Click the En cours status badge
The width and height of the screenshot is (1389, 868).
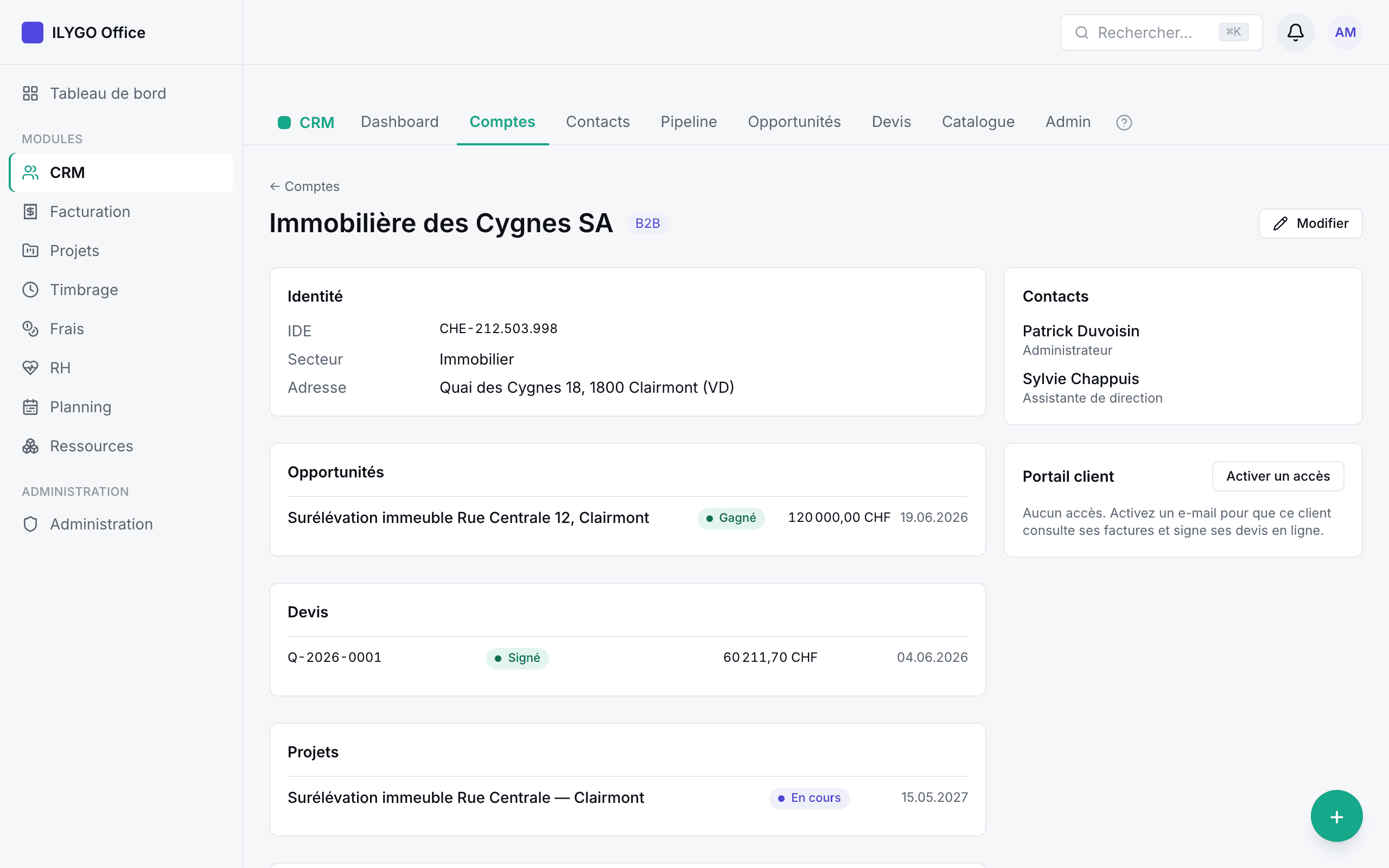click(x=809, y=798)
